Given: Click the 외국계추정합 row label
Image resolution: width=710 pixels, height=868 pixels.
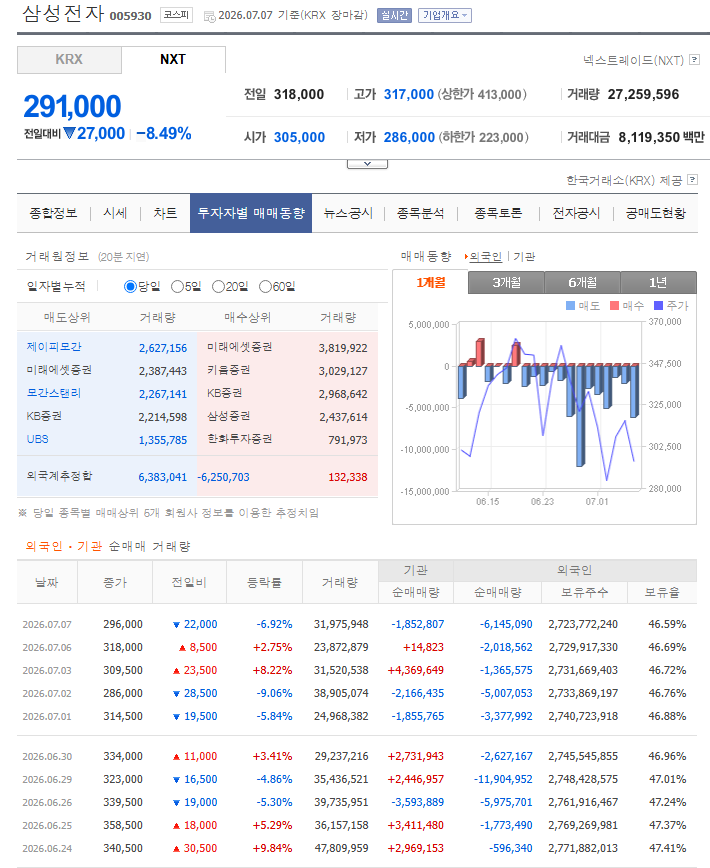Looking at the screenshot, I should pyautogui.click(x=59, y=476).
